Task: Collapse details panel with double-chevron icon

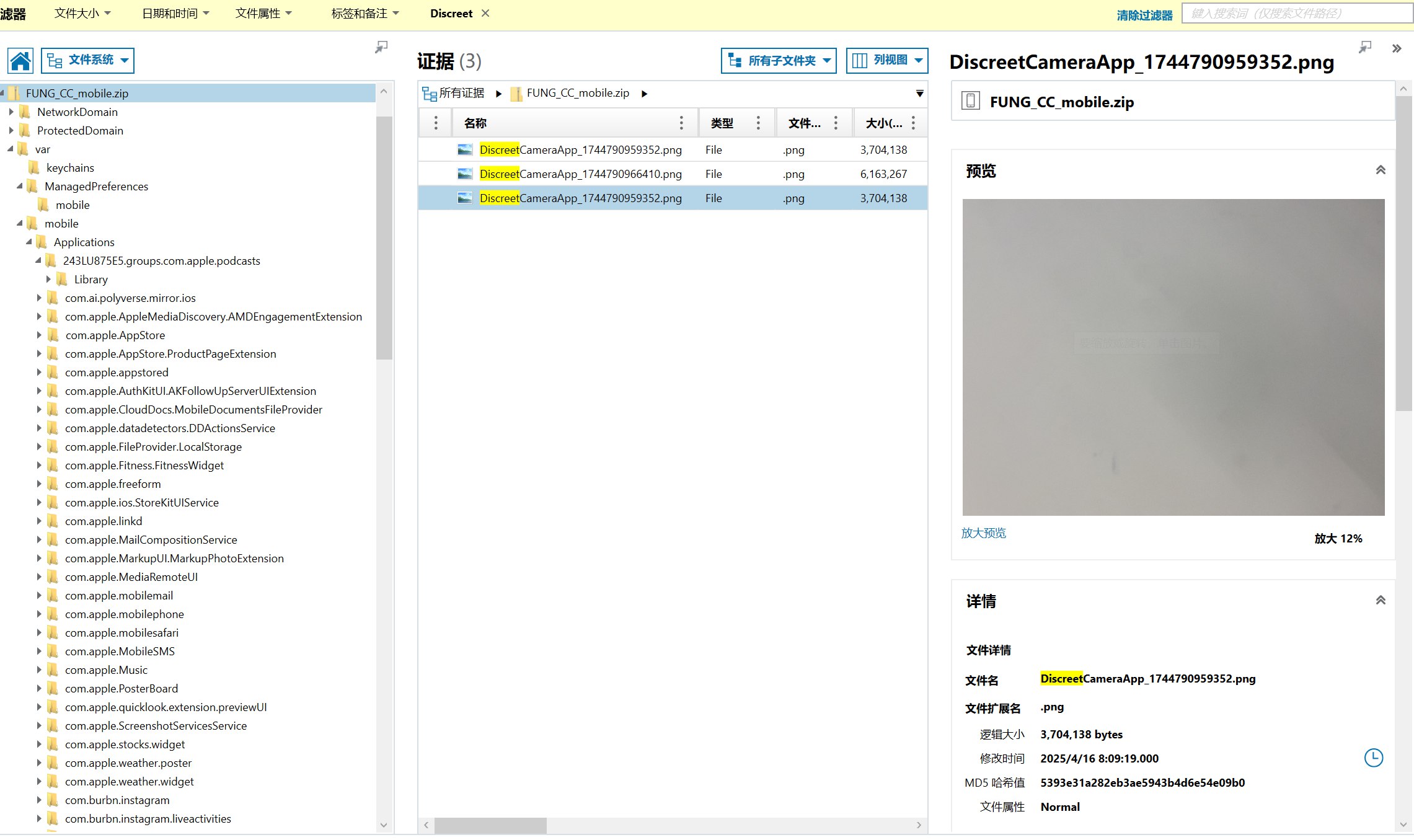Action: (1396, 48)
